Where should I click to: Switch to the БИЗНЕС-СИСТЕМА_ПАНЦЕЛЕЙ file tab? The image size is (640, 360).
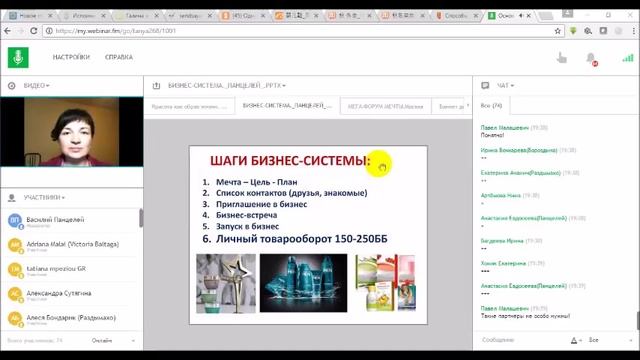tap(287, 106)
